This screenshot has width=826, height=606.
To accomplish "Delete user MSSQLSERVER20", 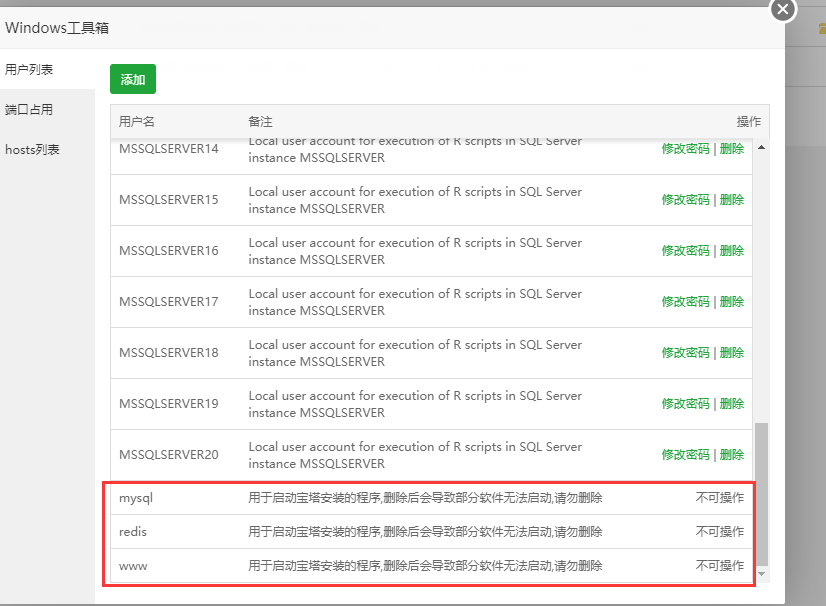I will tap(732, 454).
